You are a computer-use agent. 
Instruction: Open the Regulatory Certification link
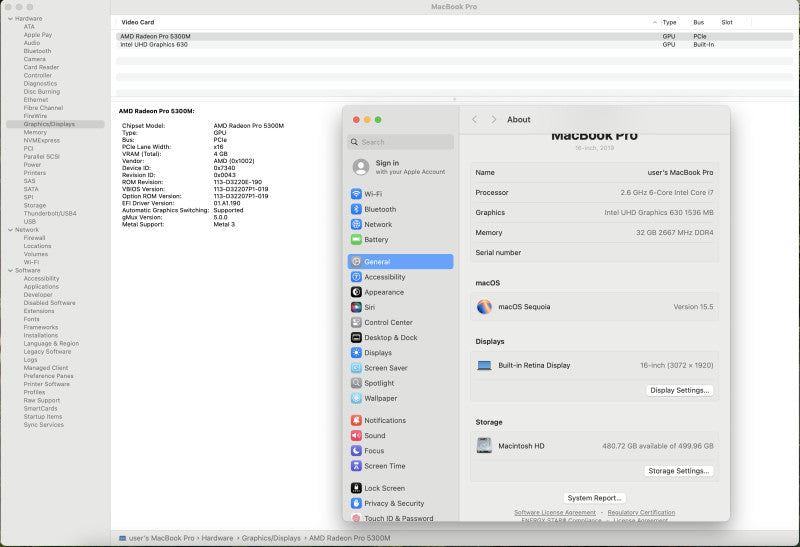(641, 512)
